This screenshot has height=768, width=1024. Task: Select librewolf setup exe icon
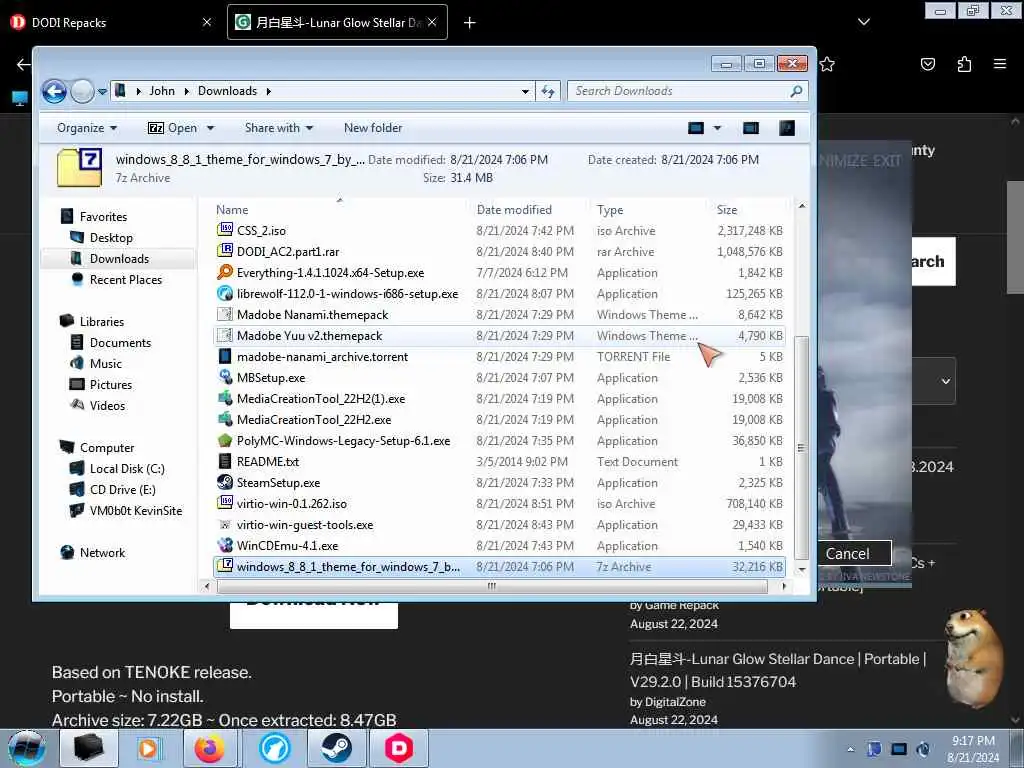coord(225,293)
